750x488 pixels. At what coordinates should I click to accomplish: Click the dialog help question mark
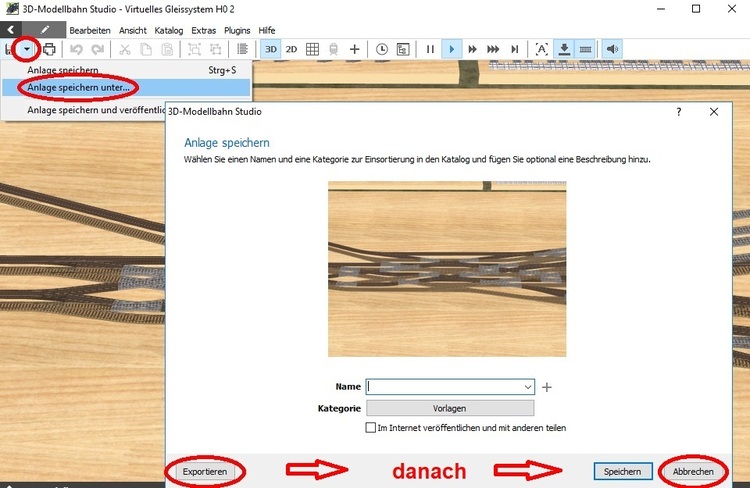tap(679, 111)
